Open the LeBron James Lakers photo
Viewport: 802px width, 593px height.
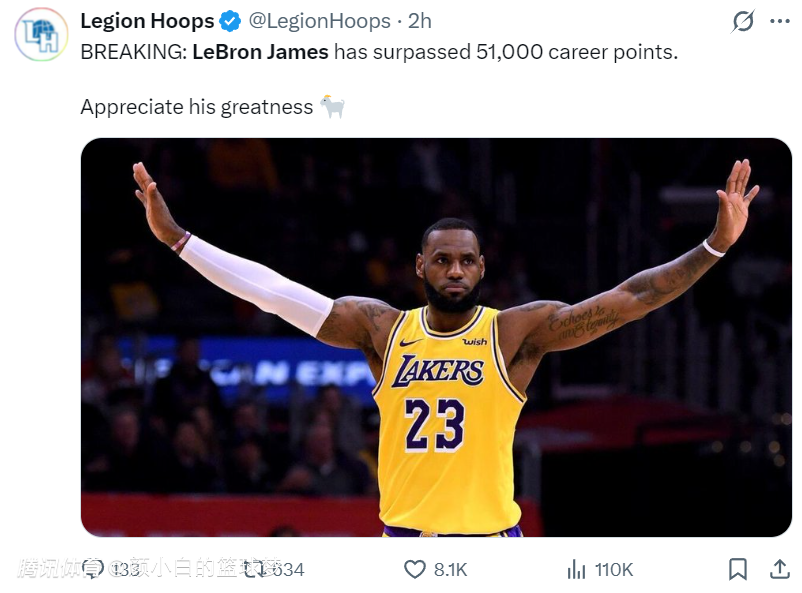coord(436,337)
